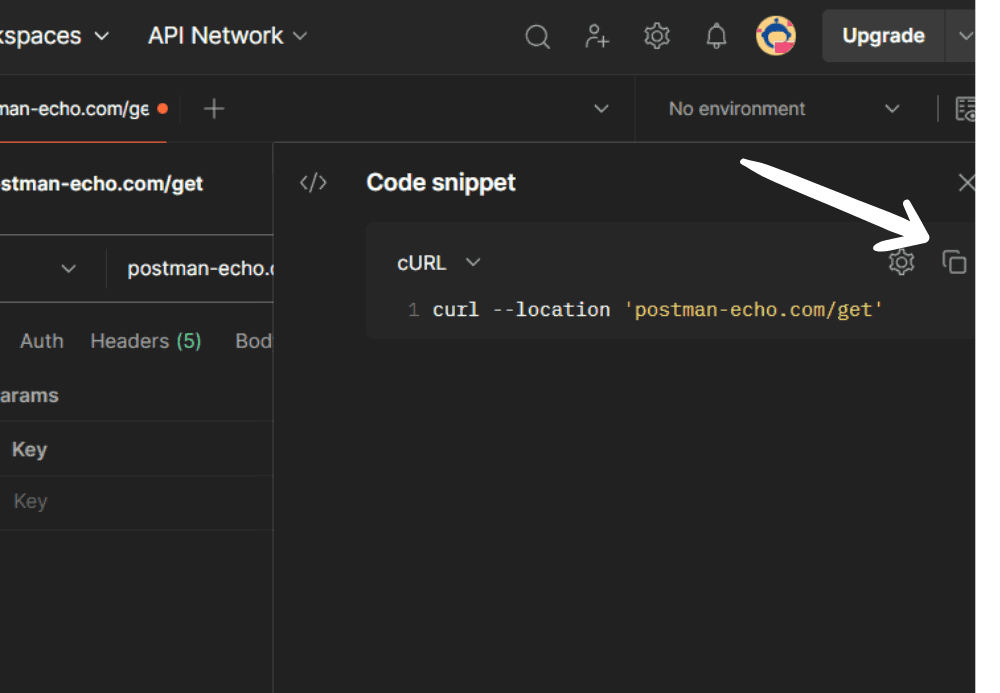Viewport: 1000px width, 693px height.
Task: Expand the arrow next to Upgrade
Action: [x=963, y=36]
